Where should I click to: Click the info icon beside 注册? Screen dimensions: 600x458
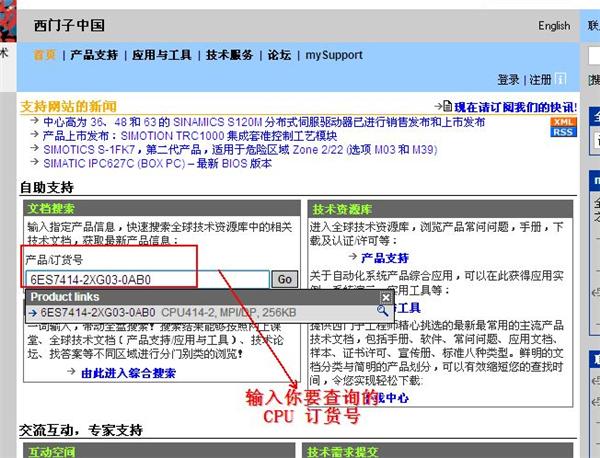560,79
